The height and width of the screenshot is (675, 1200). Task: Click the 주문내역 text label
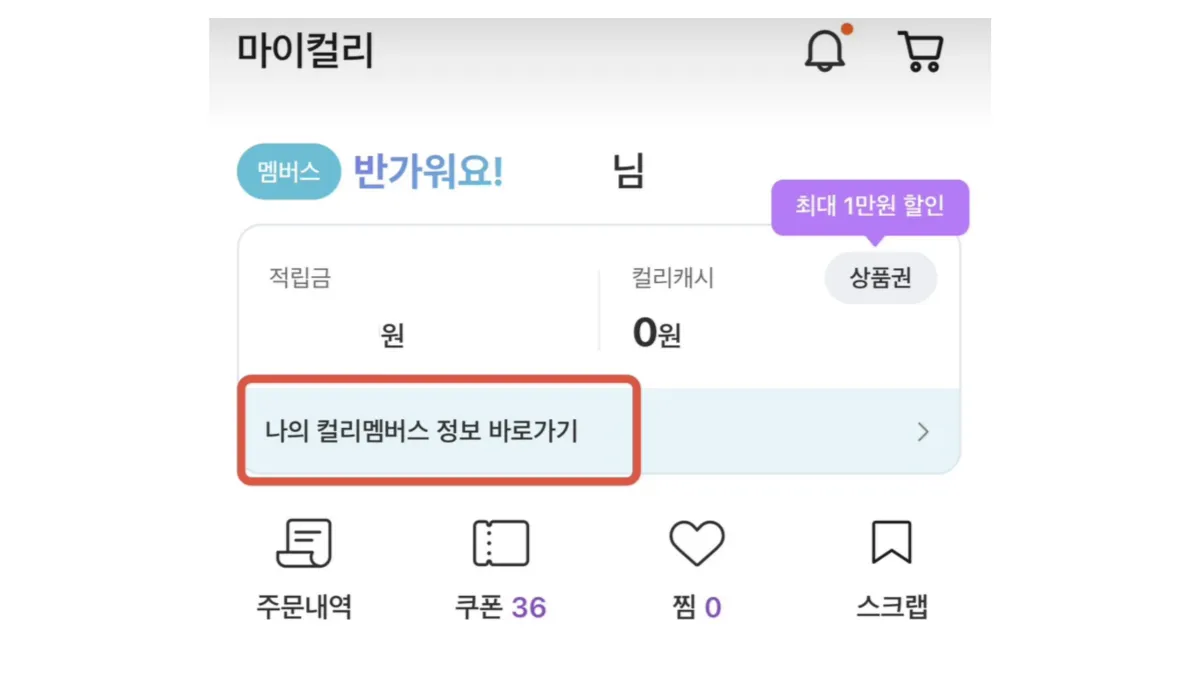click(x=303, y=606)
